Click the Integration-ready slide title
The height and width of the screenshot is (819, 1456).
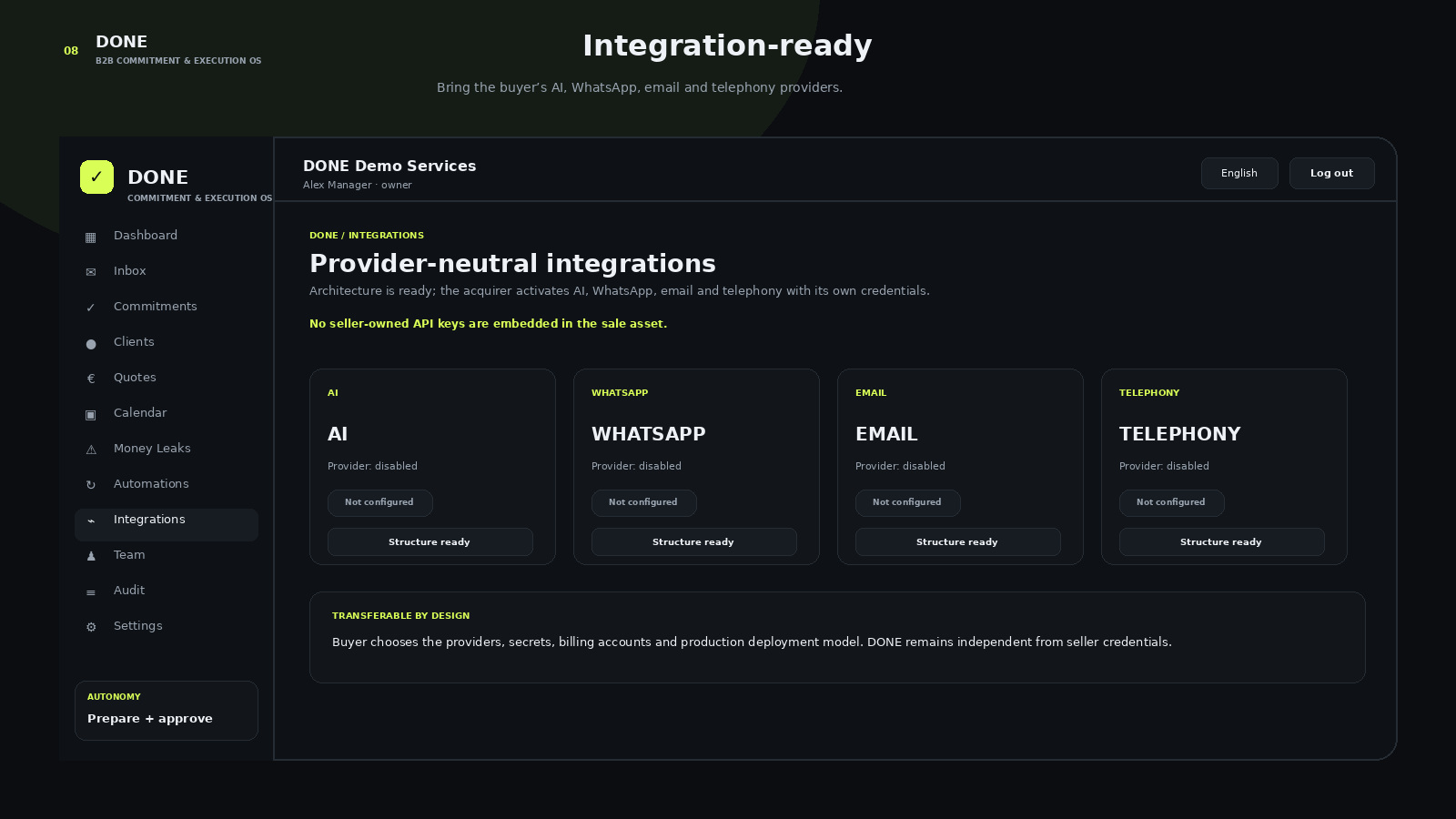pyautogui.click(x=727, y=45)
